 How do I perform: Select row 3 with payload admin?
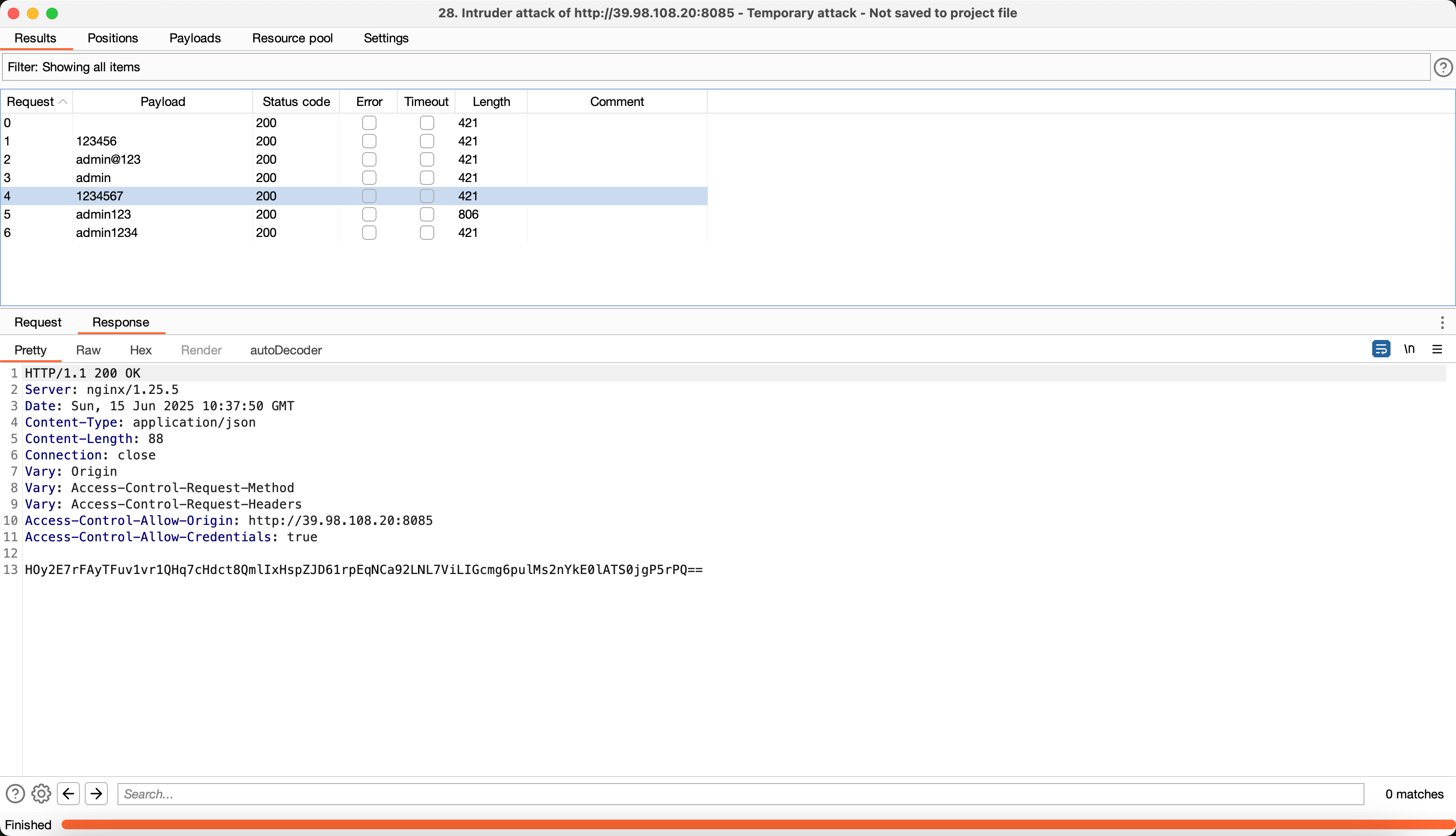tap(354, 178)
